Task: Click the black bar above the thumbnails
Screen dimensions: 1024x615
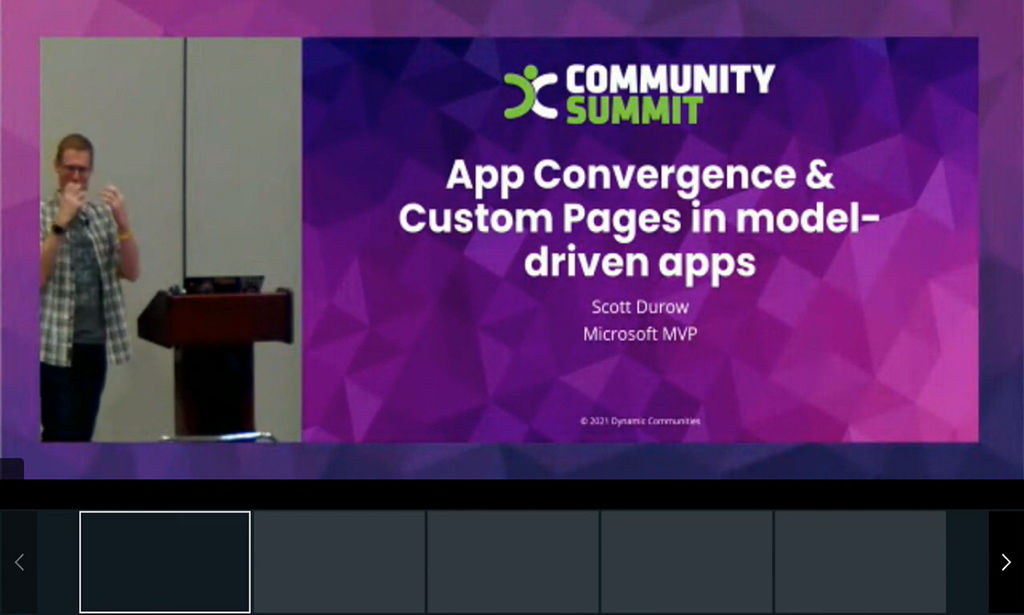Action: 512,495
